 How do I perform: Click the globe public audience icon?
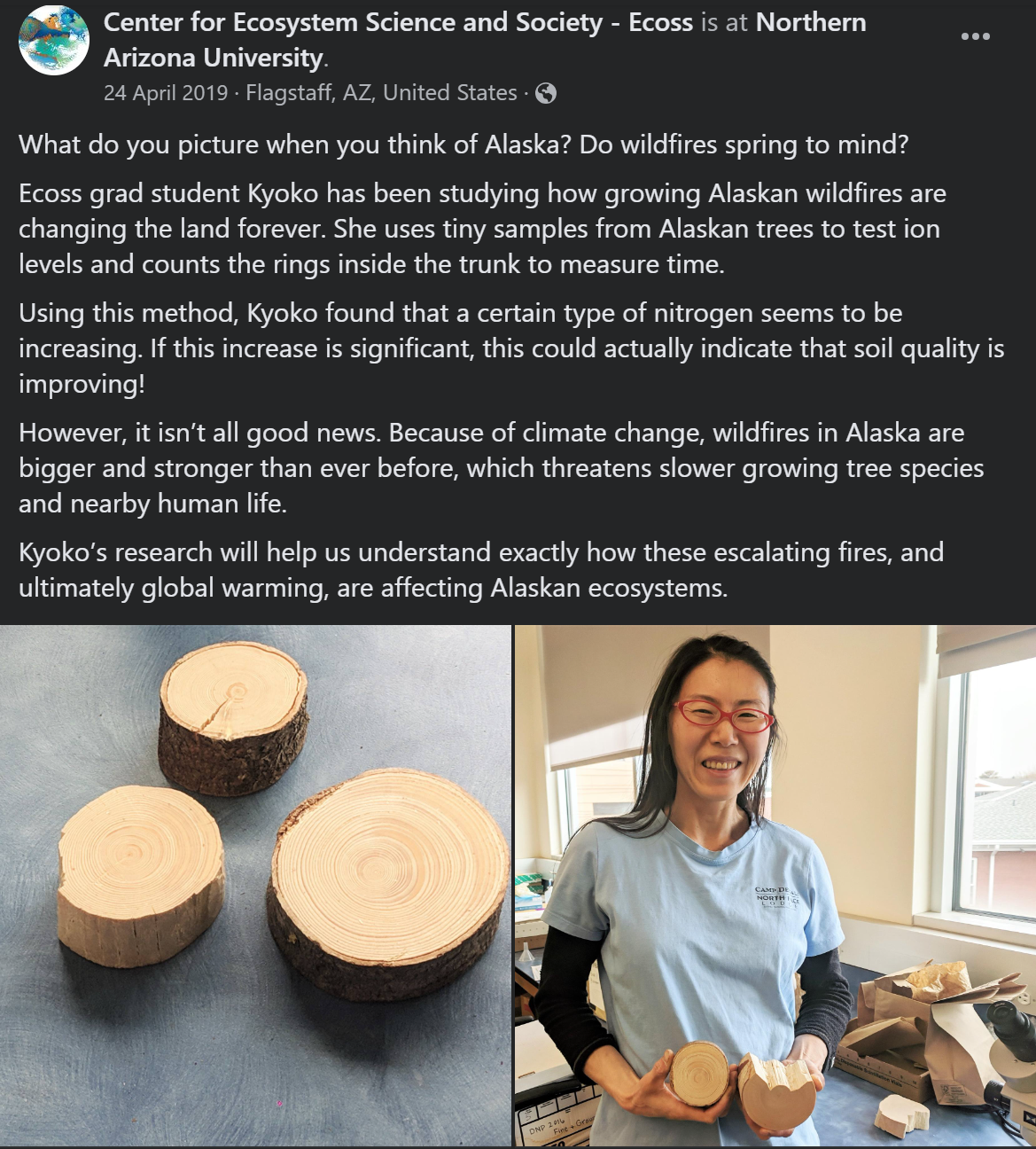click(546, 93)
